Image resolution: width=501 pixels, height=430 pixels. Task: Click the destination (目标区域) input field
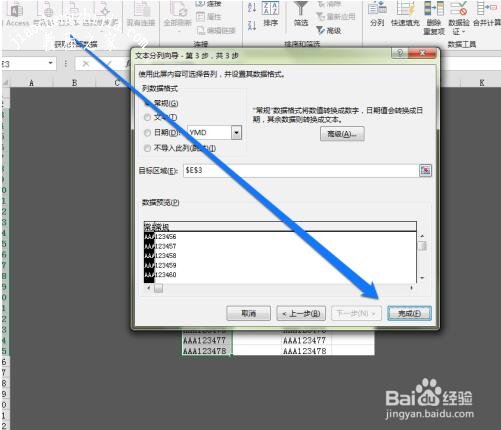point(300,171)
